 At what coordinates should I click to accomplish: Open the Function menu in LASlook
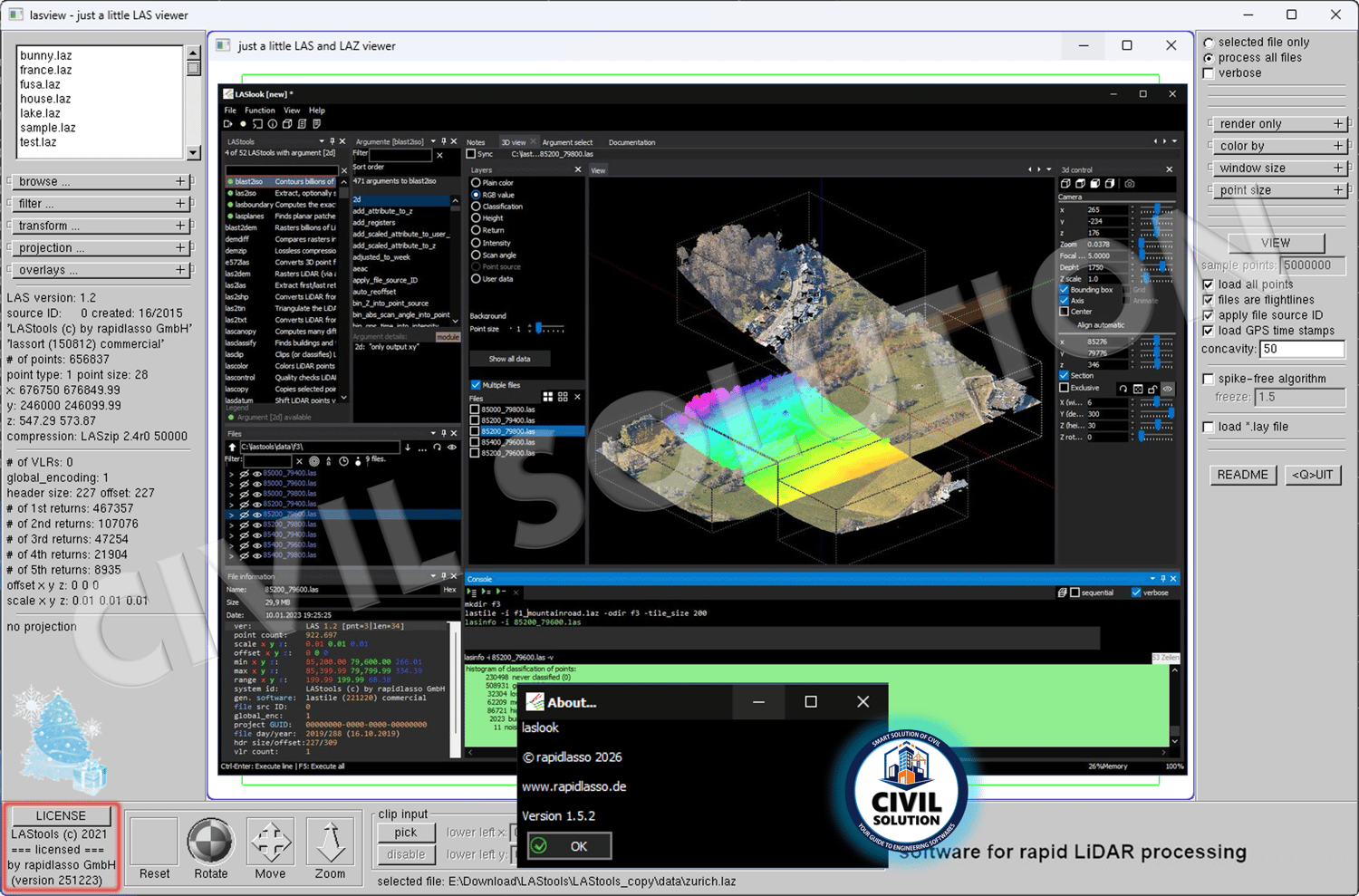(260, 111)
